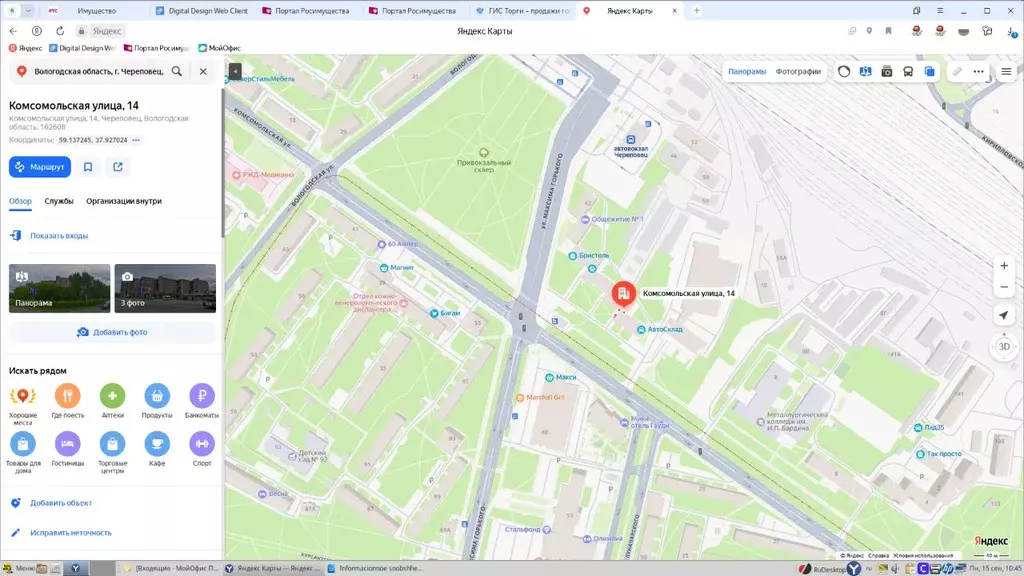1024x576 pixels.
Task: Zoom in the map with plus
Action: click(1004, 266)
